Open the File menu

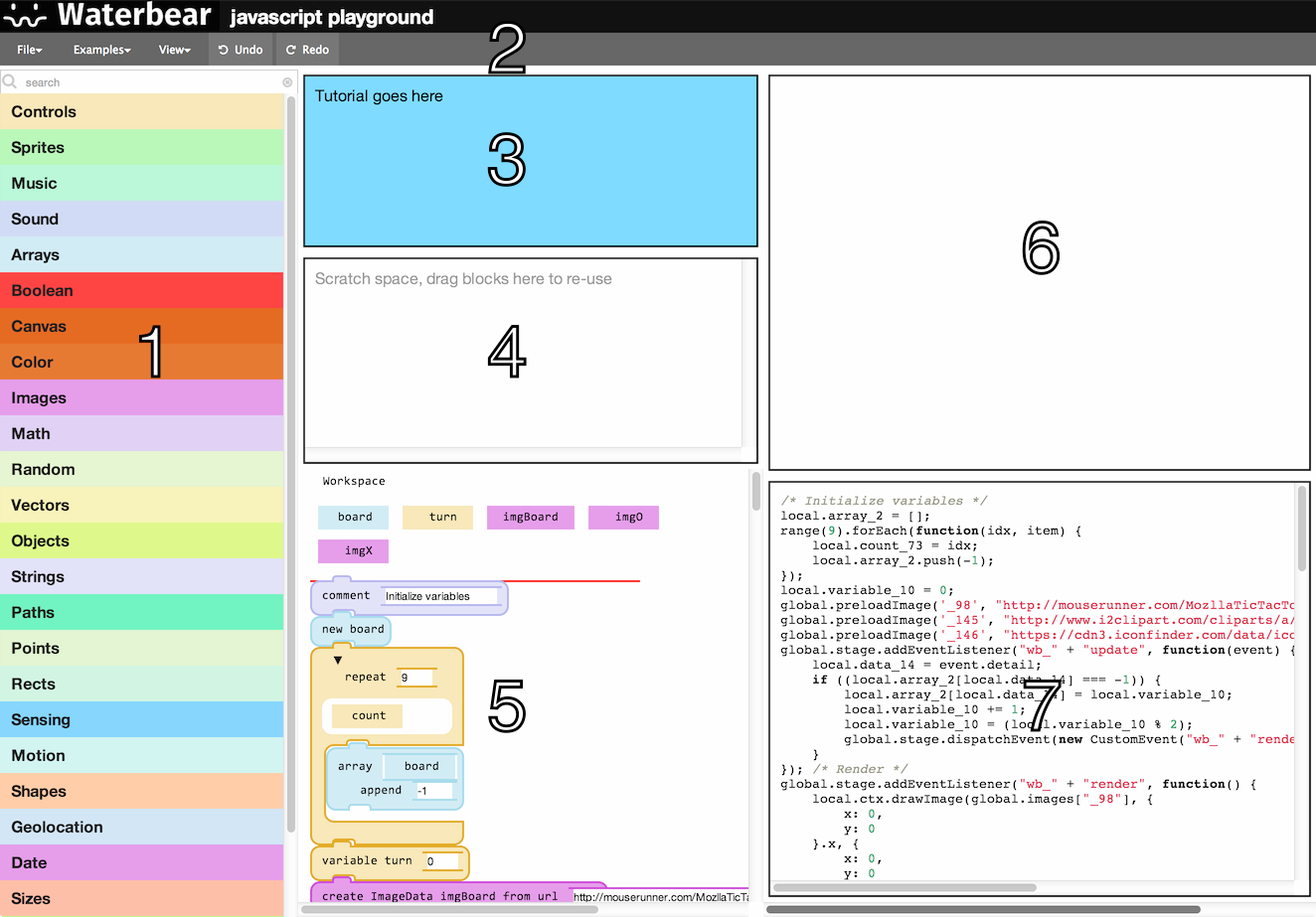(x=30, y=50)
